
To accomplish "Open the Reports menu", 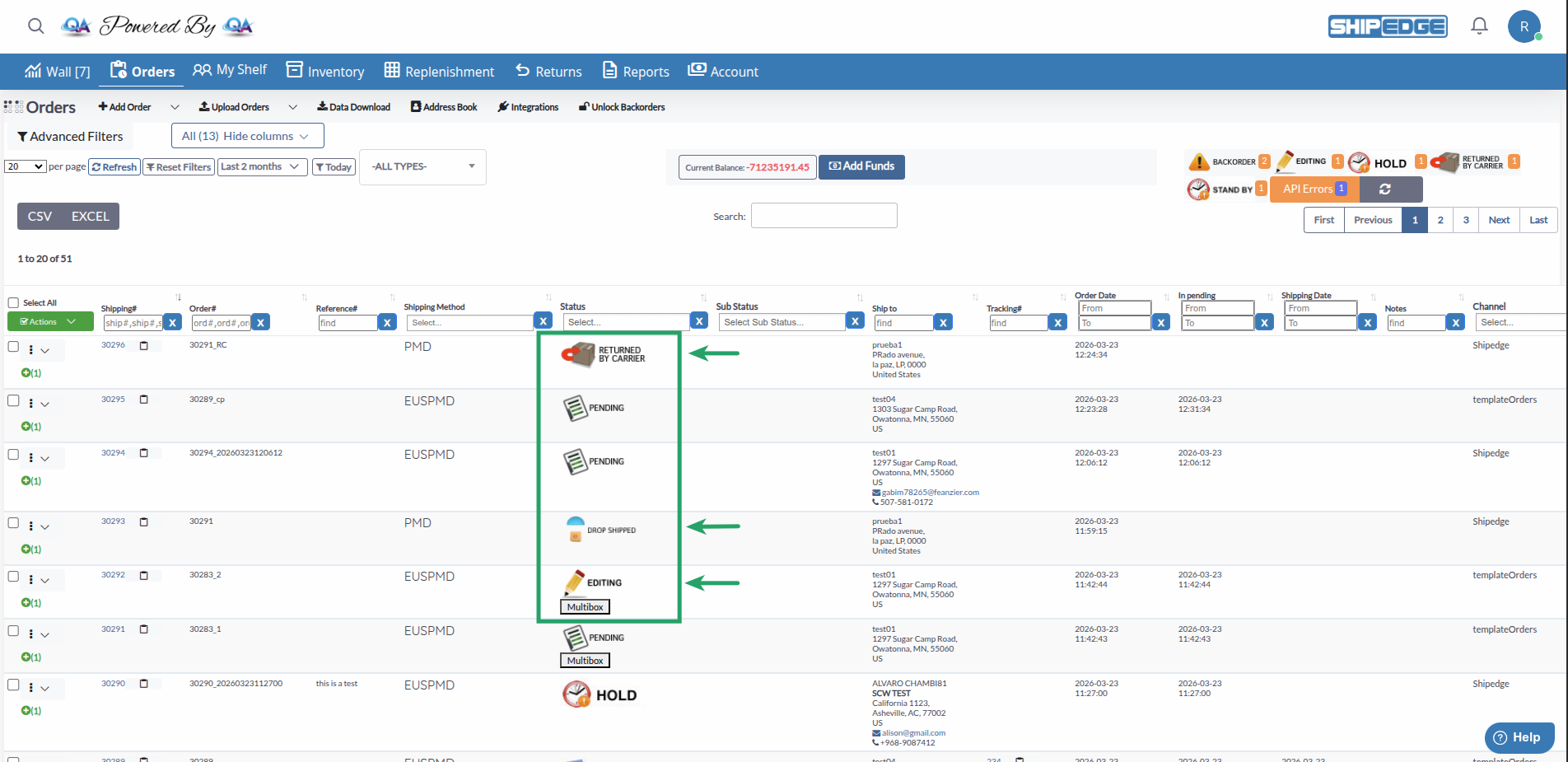I will tap(636, 72).
